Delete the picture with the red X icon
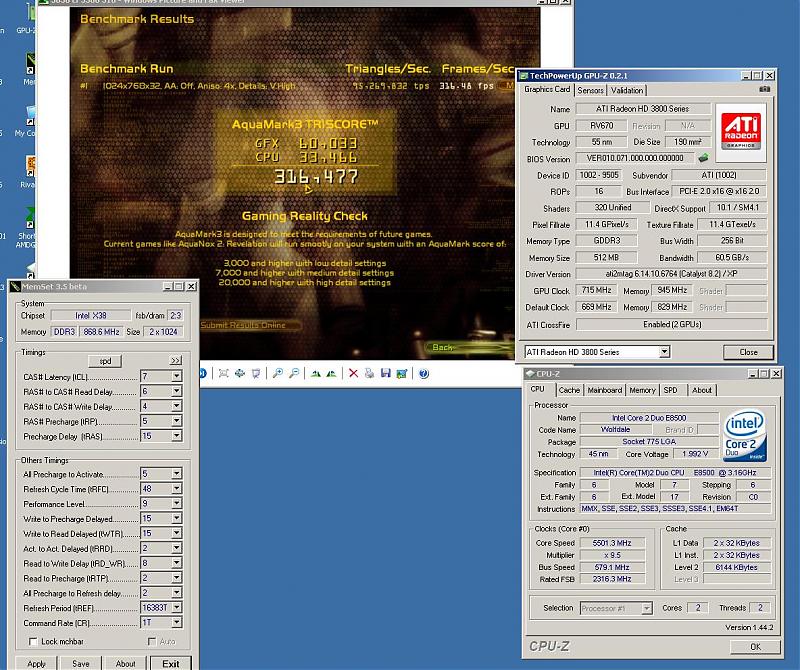800x670 pixels. 353,374
